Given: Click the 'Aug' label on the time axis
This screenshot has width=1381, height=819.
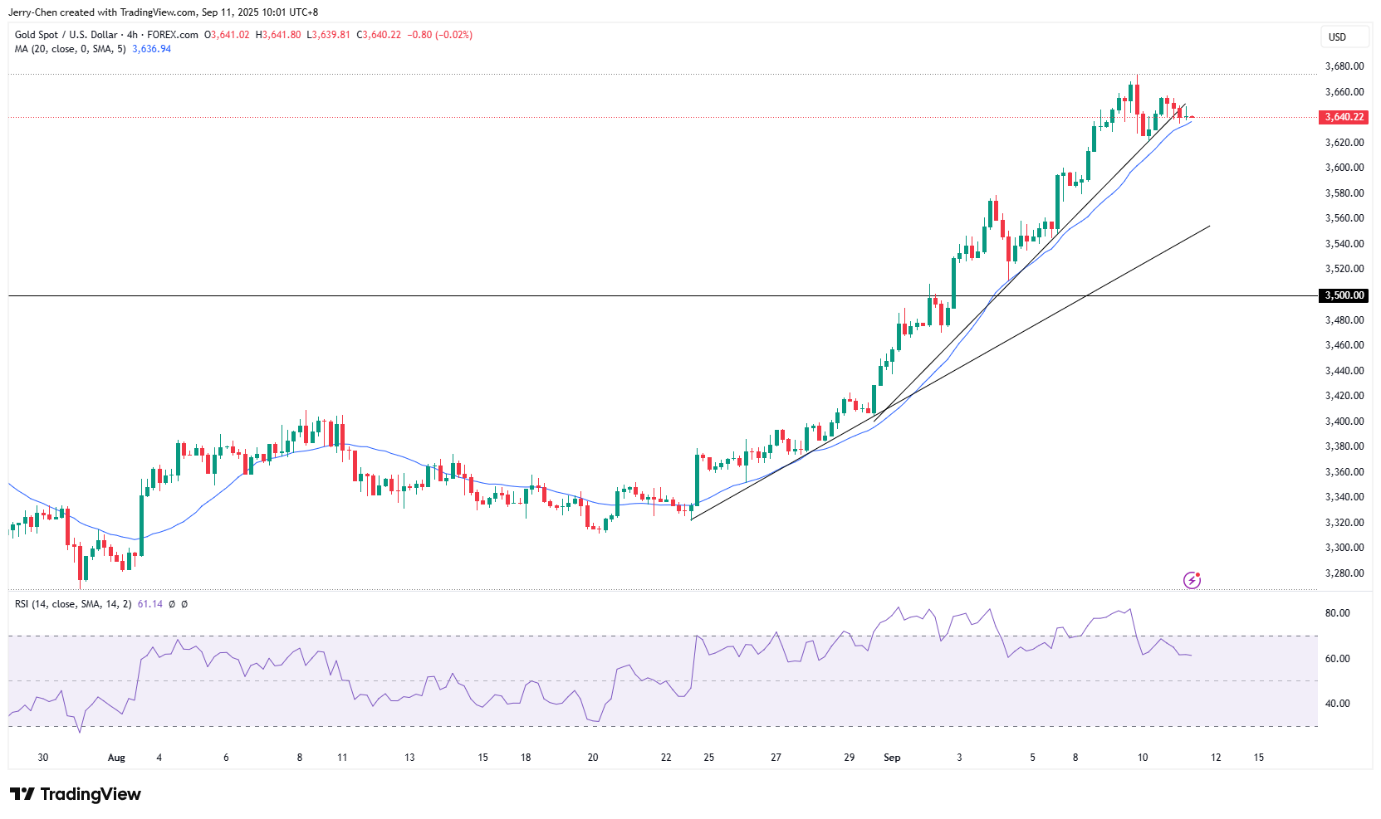Looking at the screenshot, I should 117,758.
